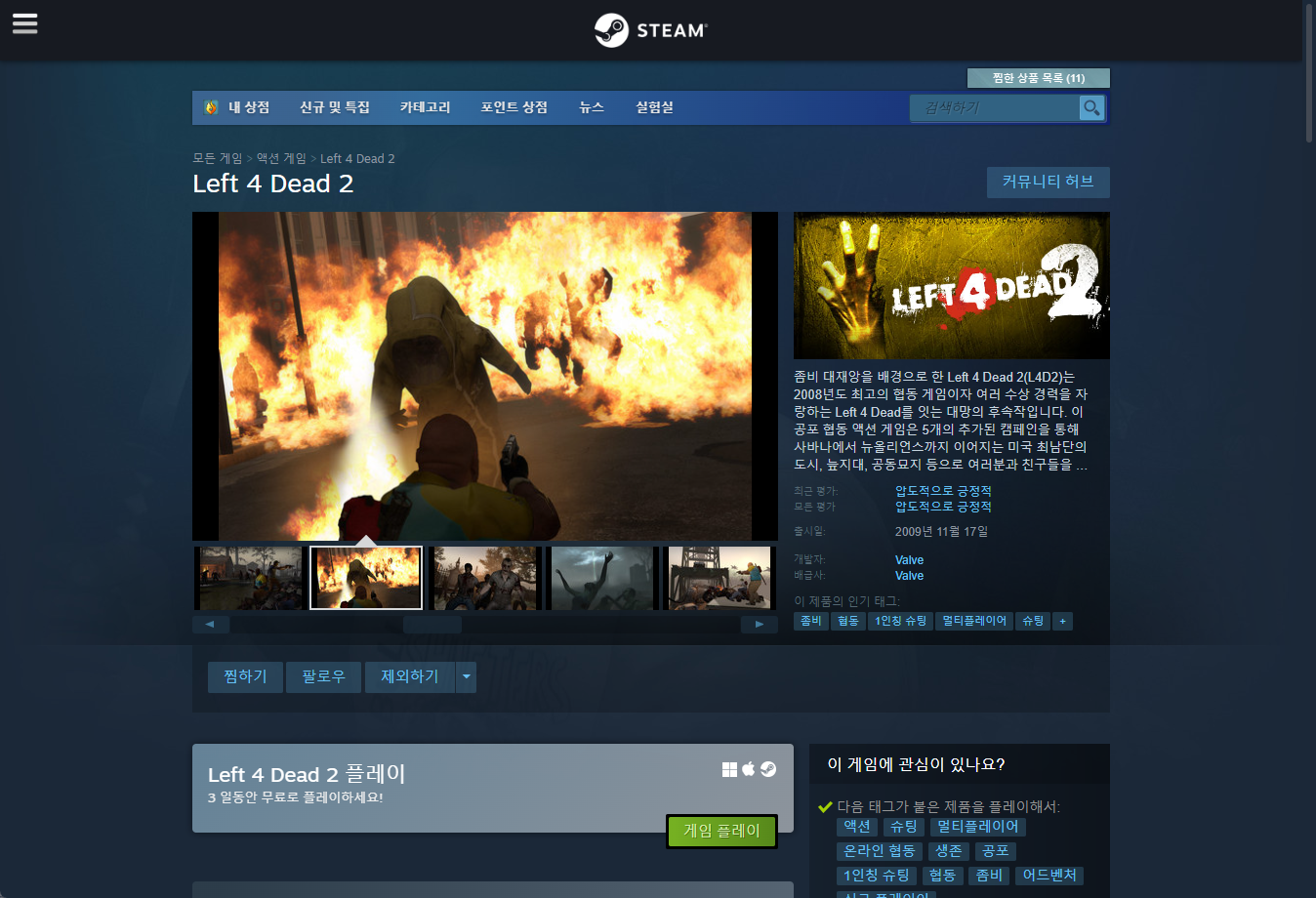Click the 온라인 협동 tag
This screenshot has height=898, width=1316.
[880, 851]
